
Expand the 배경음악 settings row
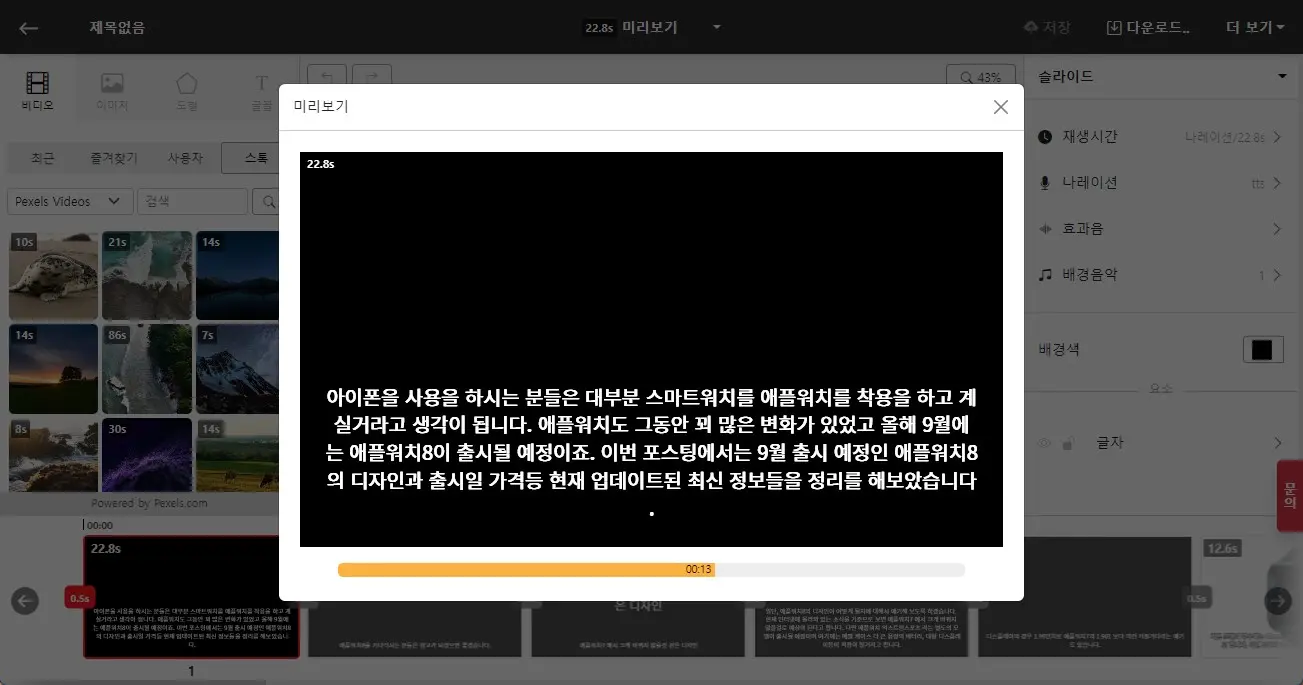pos(1160,274)
